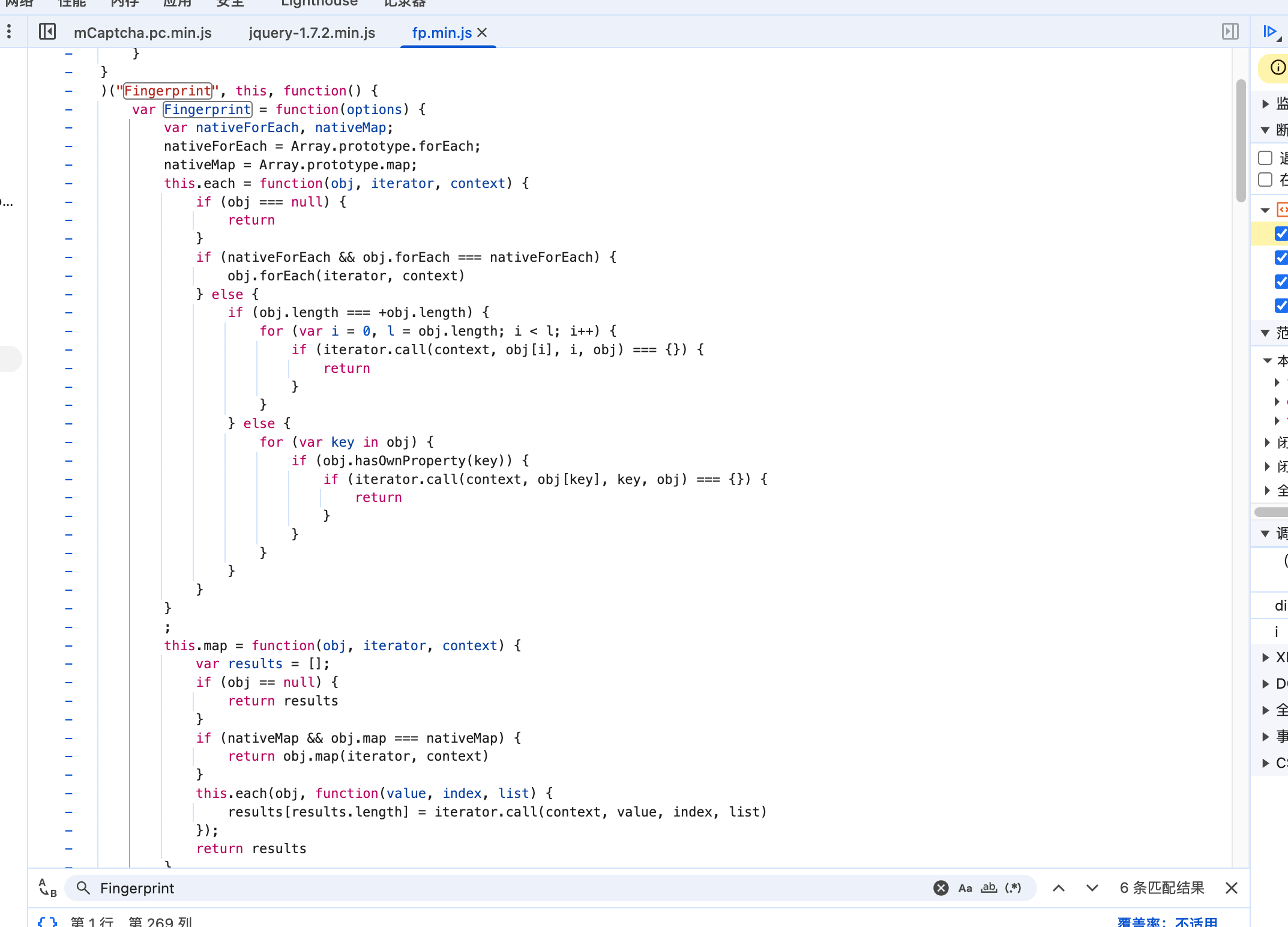1288x927 pixels.
Task: Click gutter marker beside 'this.each = function' line
Action: (x=69, y=183)
